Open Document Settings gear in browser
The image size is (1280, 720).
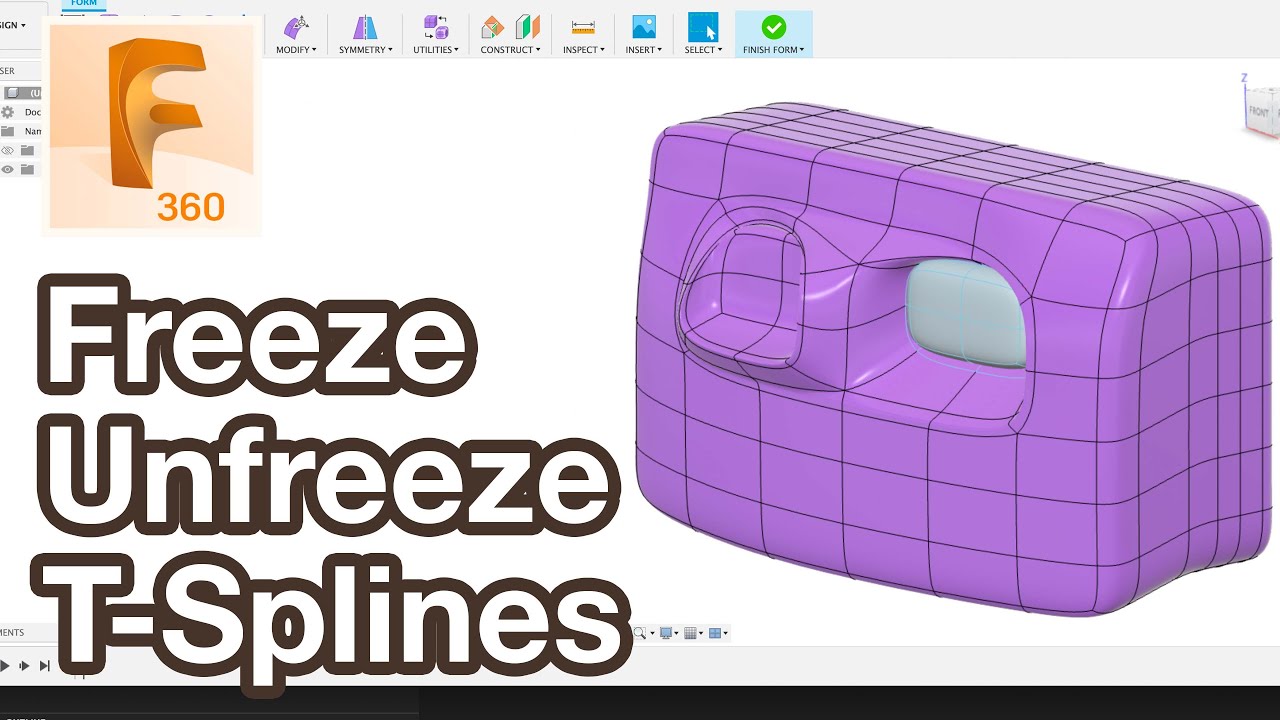click(x=8, y=112)
